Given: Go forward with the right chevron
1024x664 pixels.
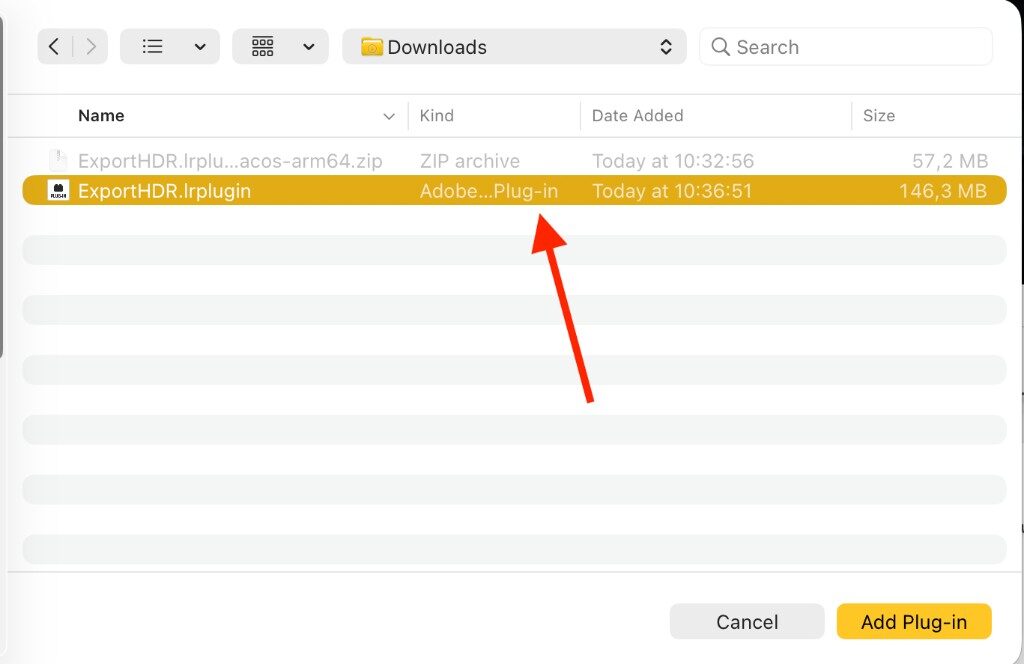Looking at the screenshot, I should tap(91, 46).
